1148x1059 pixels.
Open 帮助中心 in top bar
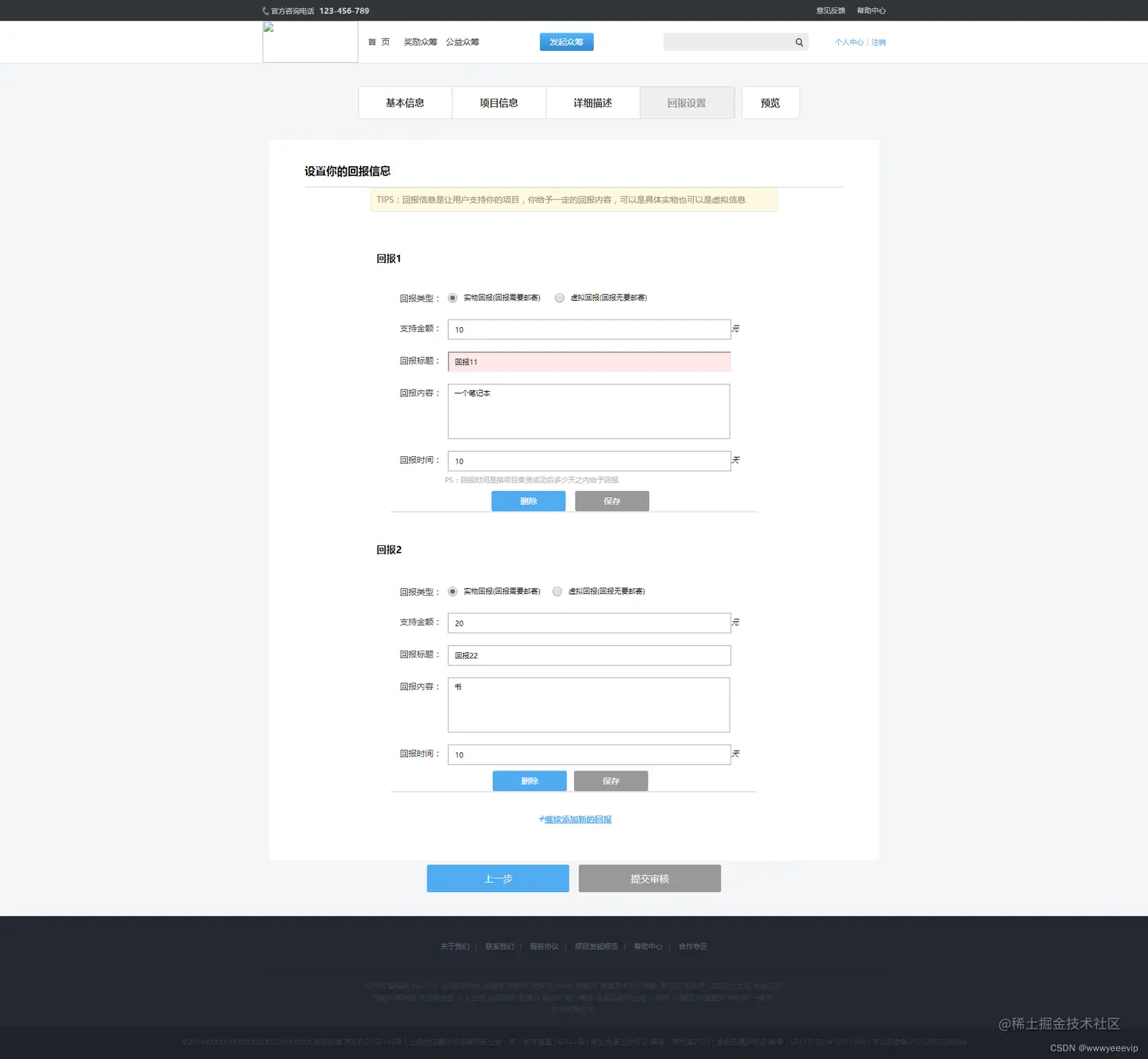872,11
